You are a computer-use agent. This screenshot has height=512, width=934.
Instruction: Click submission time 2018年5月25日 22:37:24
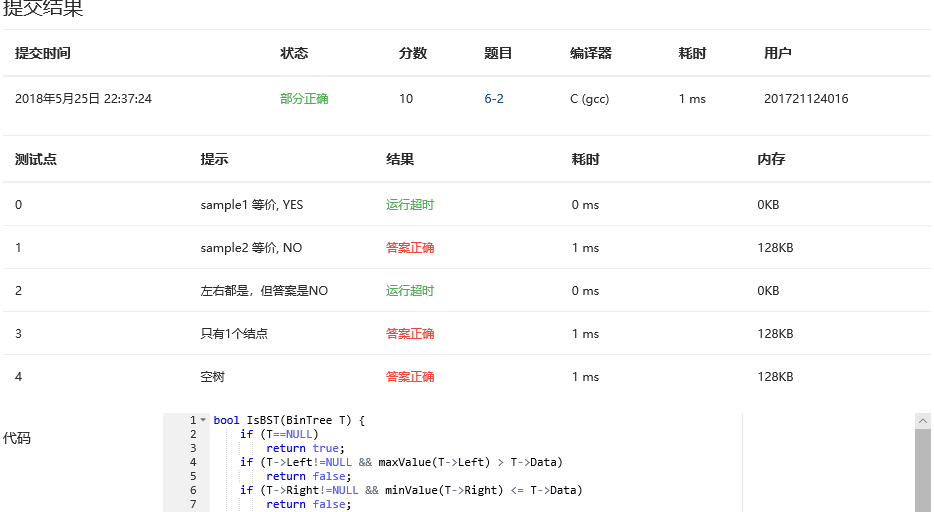coord(83,99)
